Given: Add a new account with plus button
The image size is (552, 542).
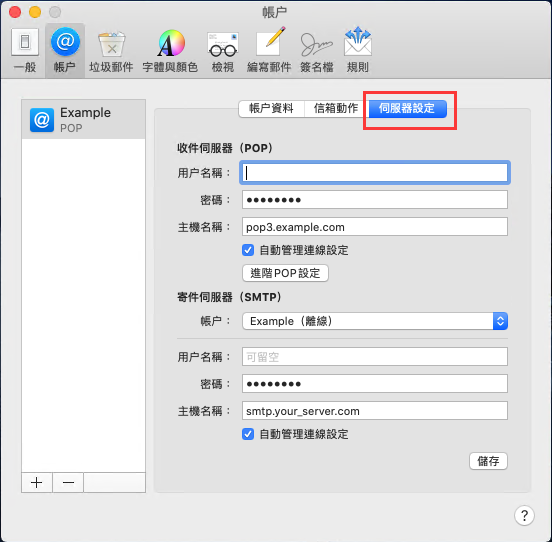Looking at the screenshot, I should coord(37,482).
